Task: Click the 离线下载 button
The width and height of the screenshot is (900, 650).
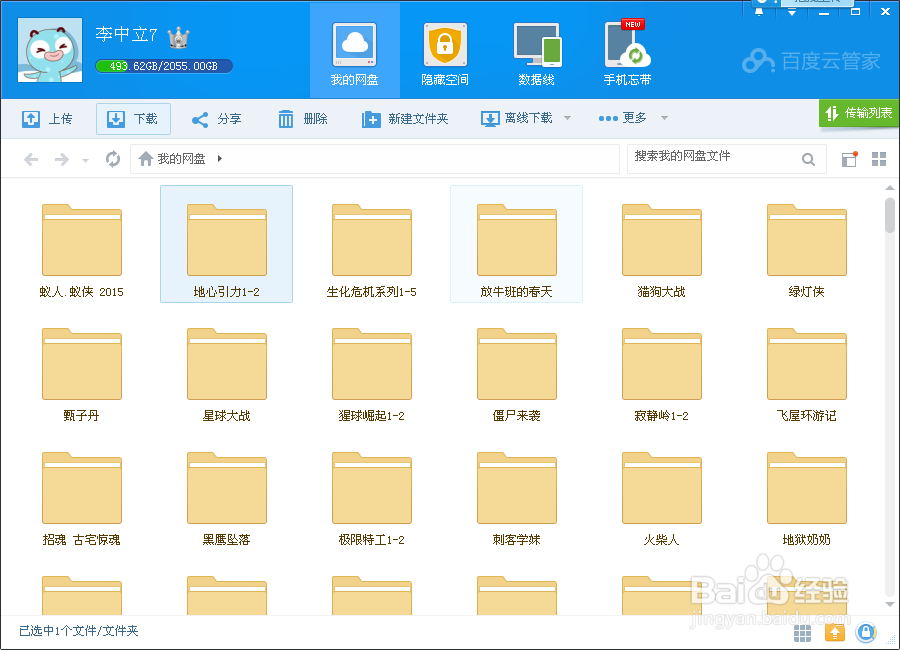Action: coord(517,118)
